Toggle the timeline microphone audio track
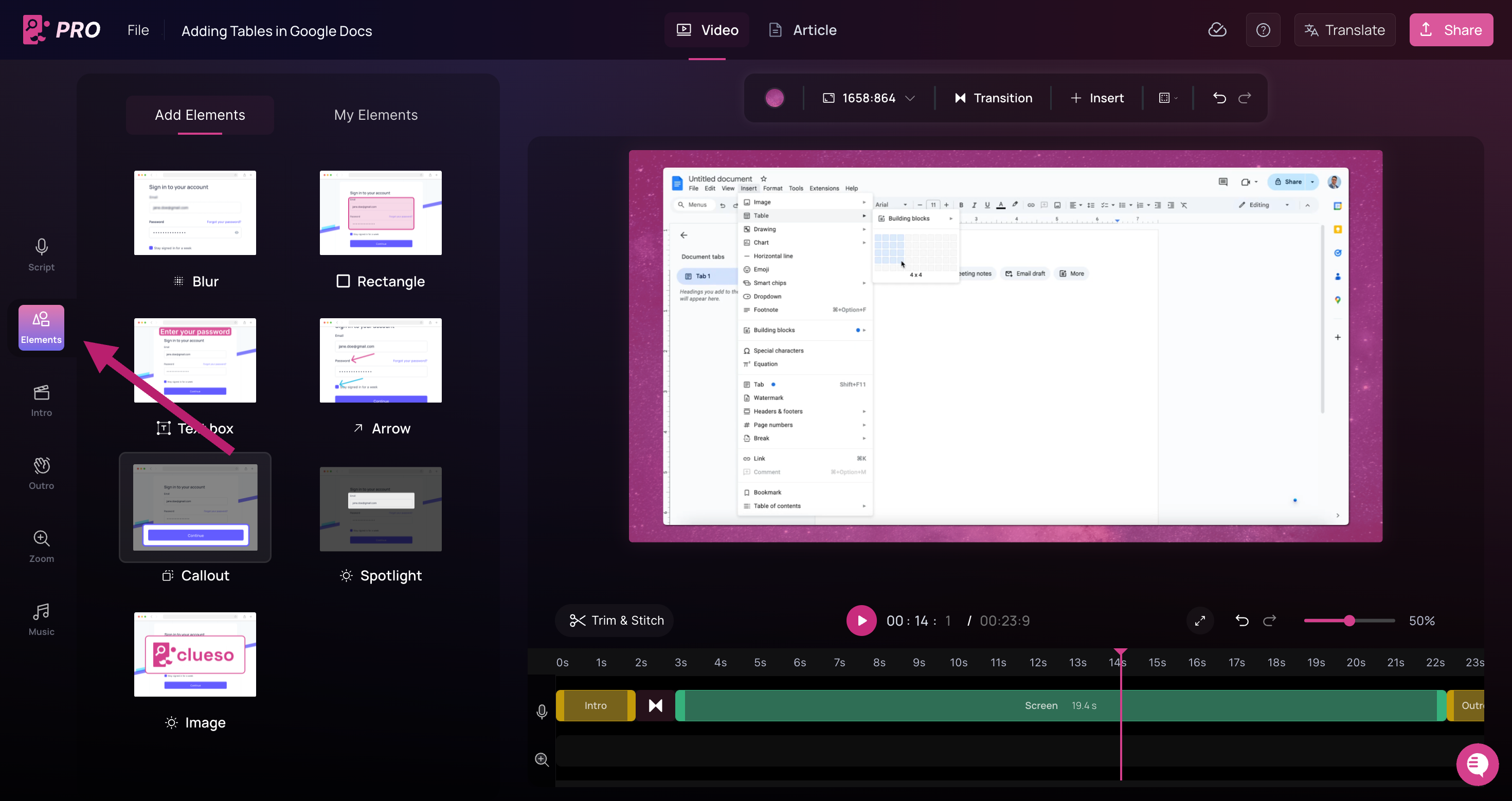Screen dimensions: 1512x801 coord(542,711)
